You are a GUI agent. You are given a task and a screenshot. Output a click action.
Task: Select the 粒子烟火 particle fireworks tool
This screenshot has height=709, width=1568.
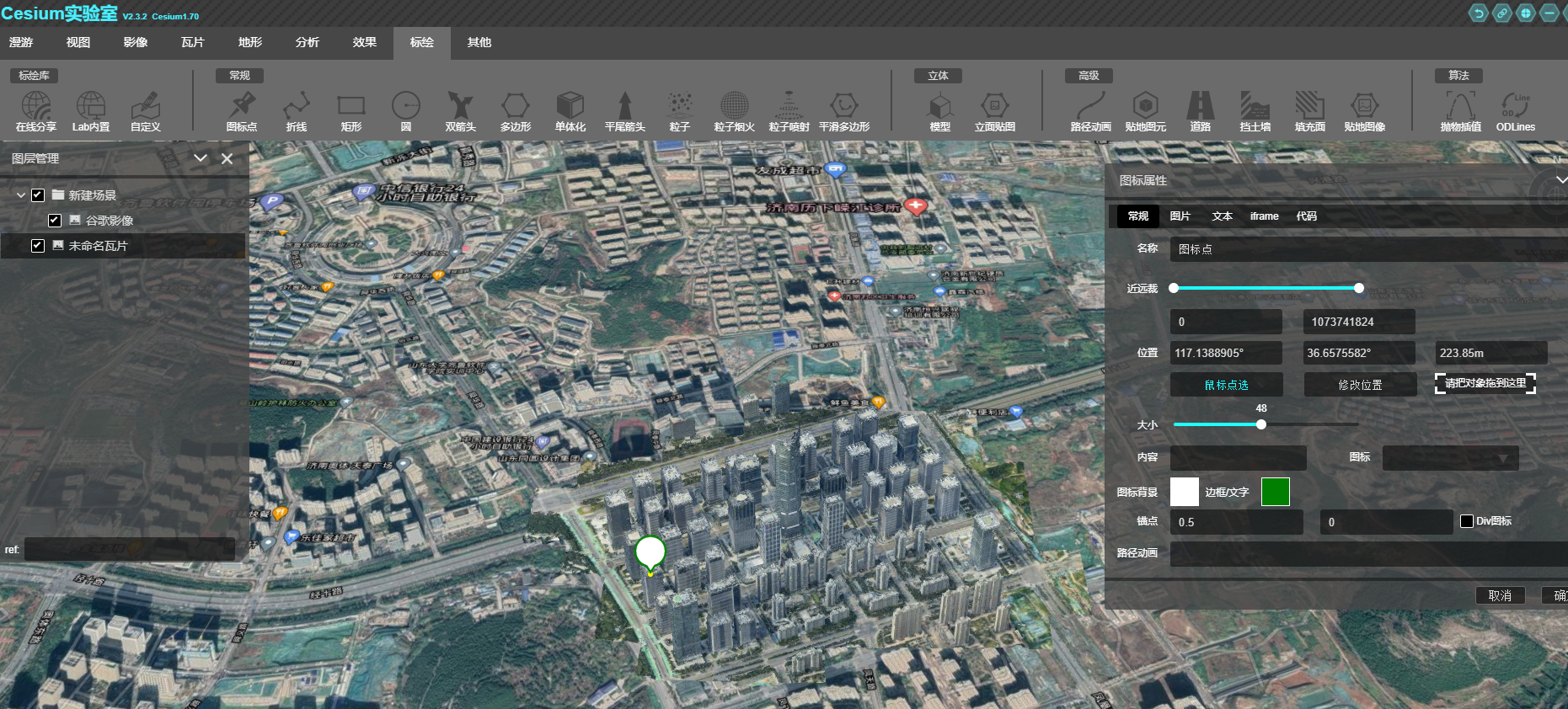click(735, 112)
